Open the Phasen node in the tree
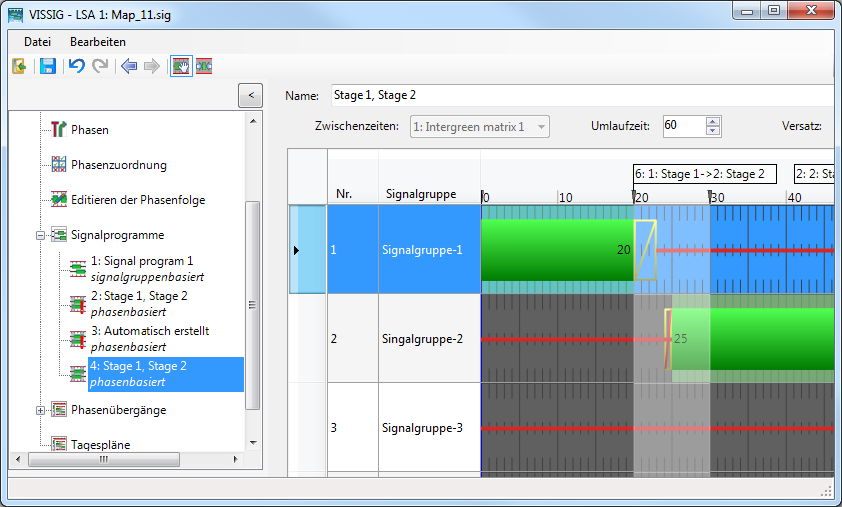 click(x=89, y=130)
